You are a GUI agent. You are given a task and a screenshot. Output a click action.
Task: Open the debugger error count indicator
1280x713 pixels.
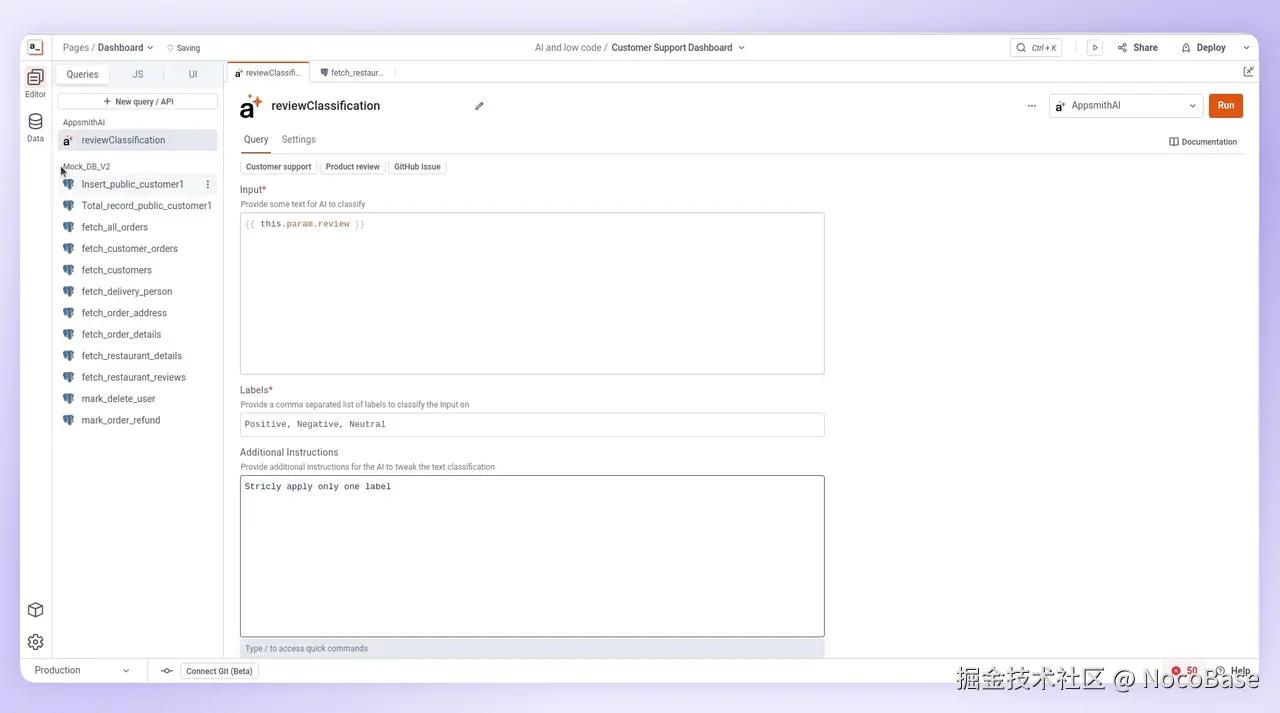1185,671
